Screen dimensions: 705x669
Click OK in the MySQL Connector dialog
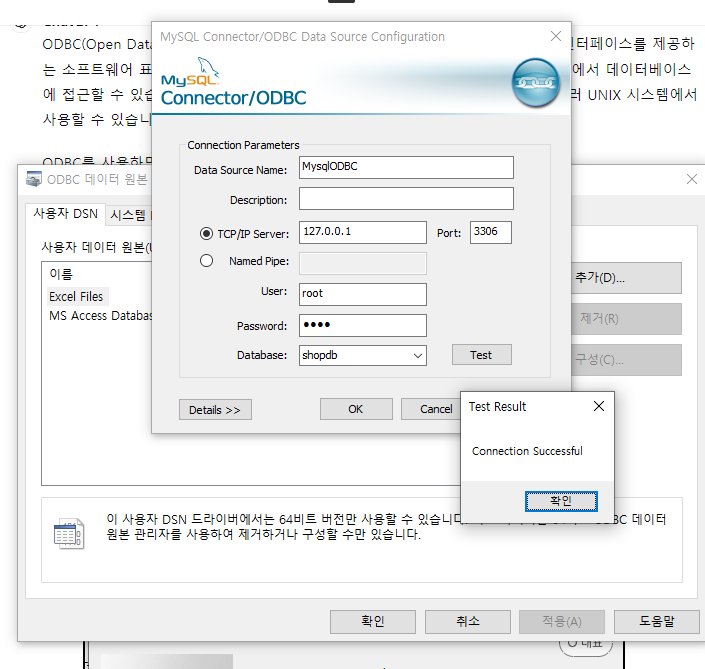coord(356,409)
